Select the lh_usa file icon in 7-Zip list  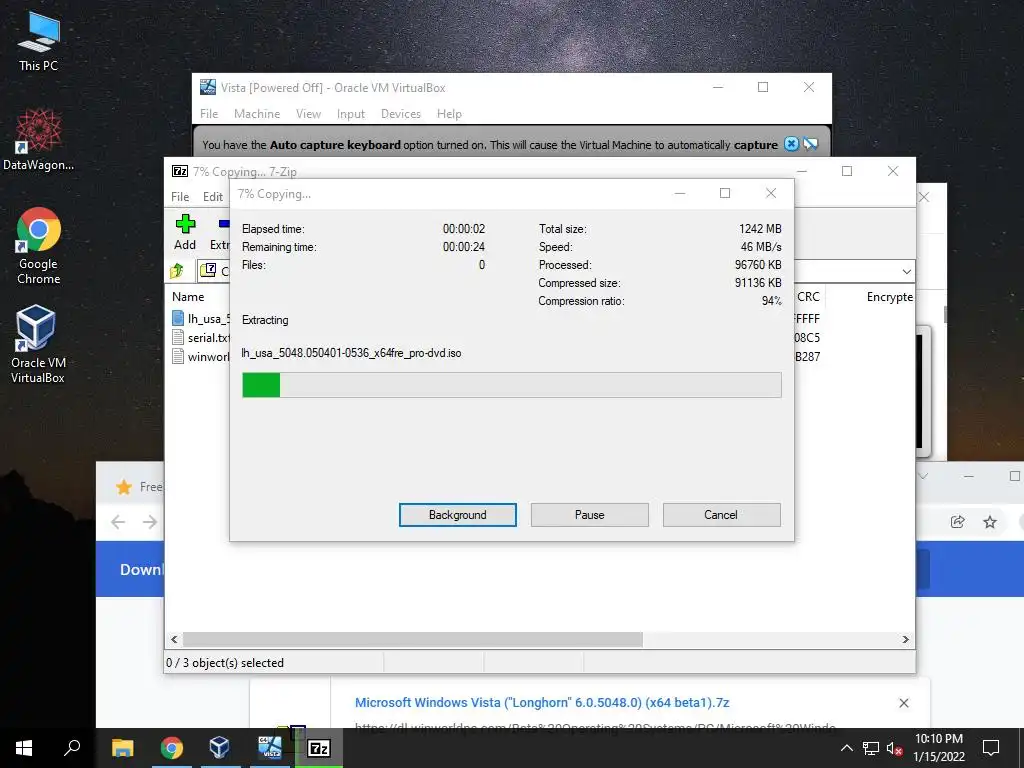click(178, 318)
